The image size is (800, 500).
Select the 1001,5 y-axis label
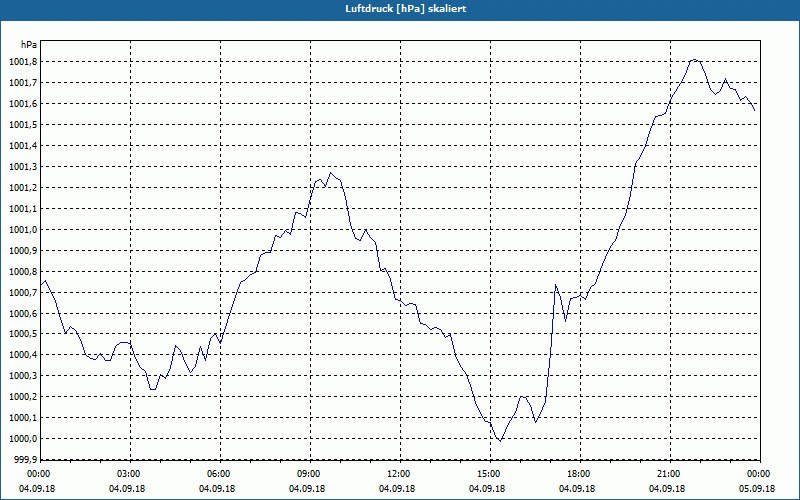pyautogui.click(x=23, y=124)
